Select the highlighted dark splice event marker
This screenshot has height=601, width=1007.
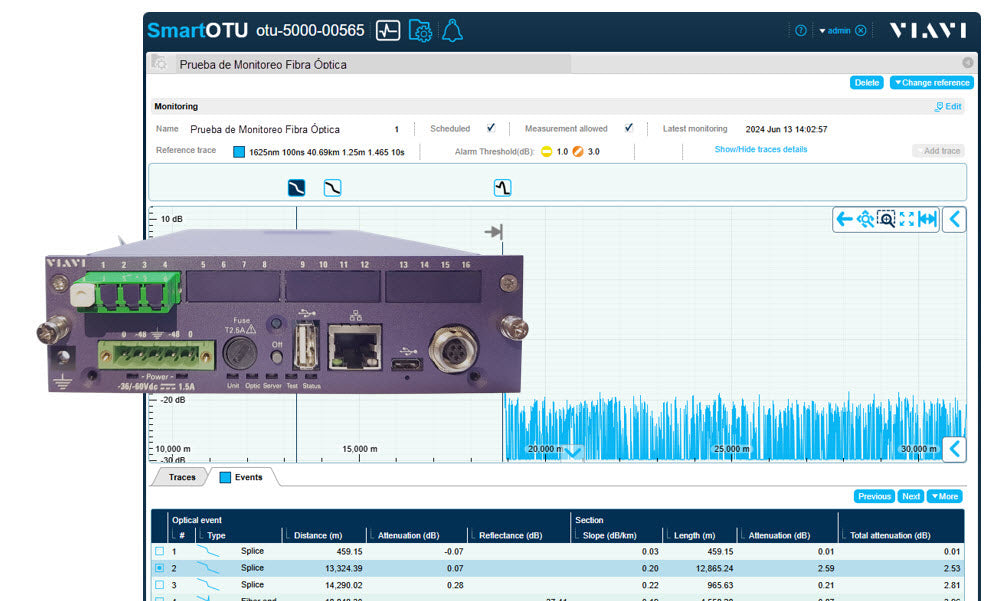(296, 187)
